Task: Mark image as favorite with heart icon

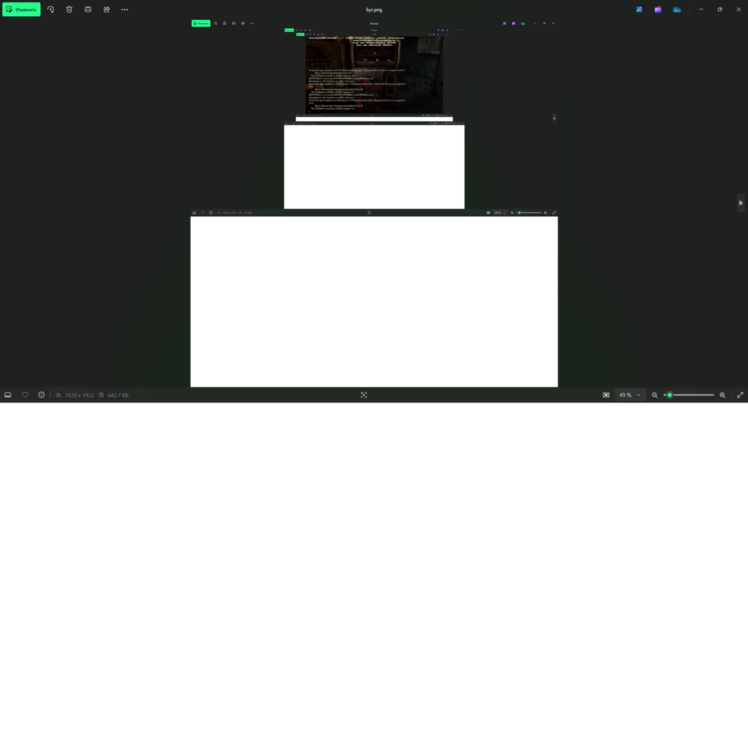Action: 25,395
